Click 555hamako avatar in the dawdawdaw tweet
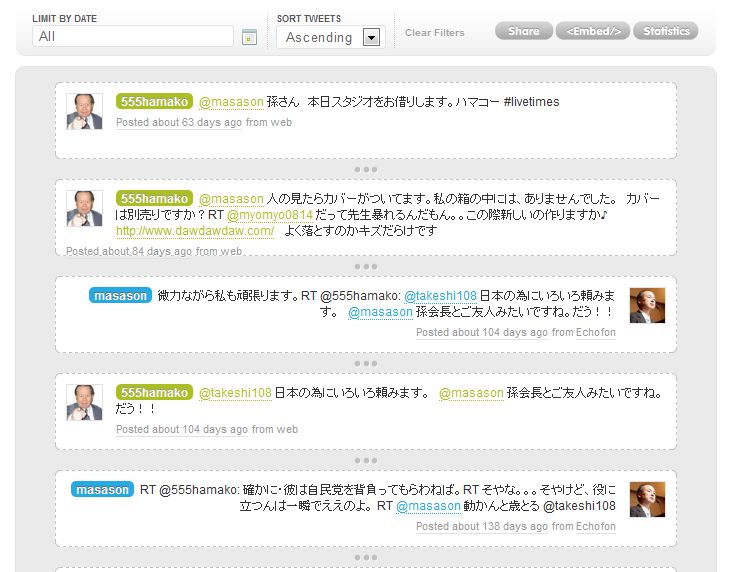This screenshot has height=572, width=737. pyautogui.click(x=85, y=208)
